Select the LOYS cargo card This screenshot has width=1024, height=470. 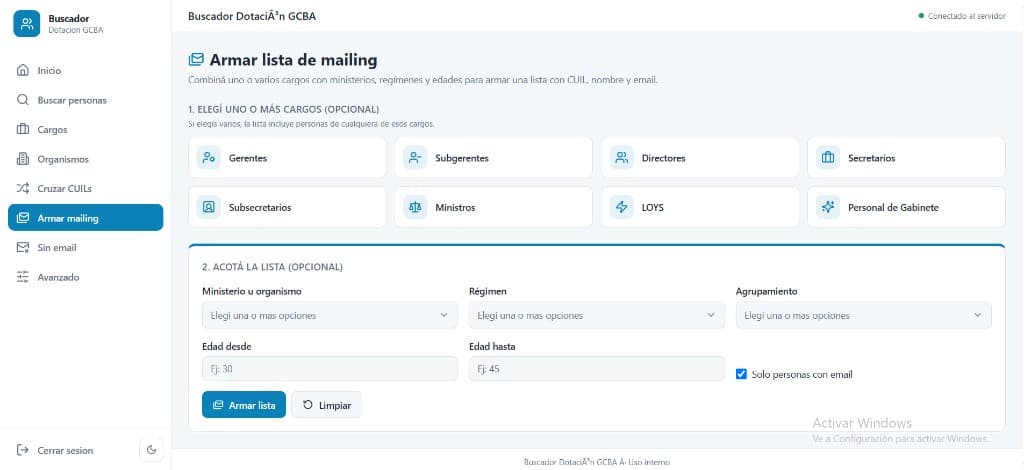click(x=700, y=208)
